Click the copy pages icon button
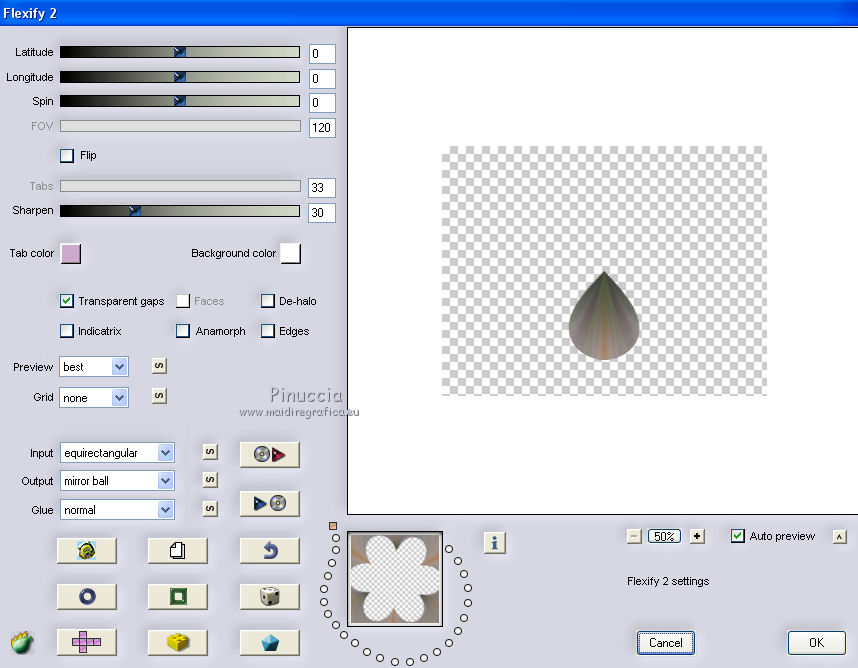 pos(178,550)
